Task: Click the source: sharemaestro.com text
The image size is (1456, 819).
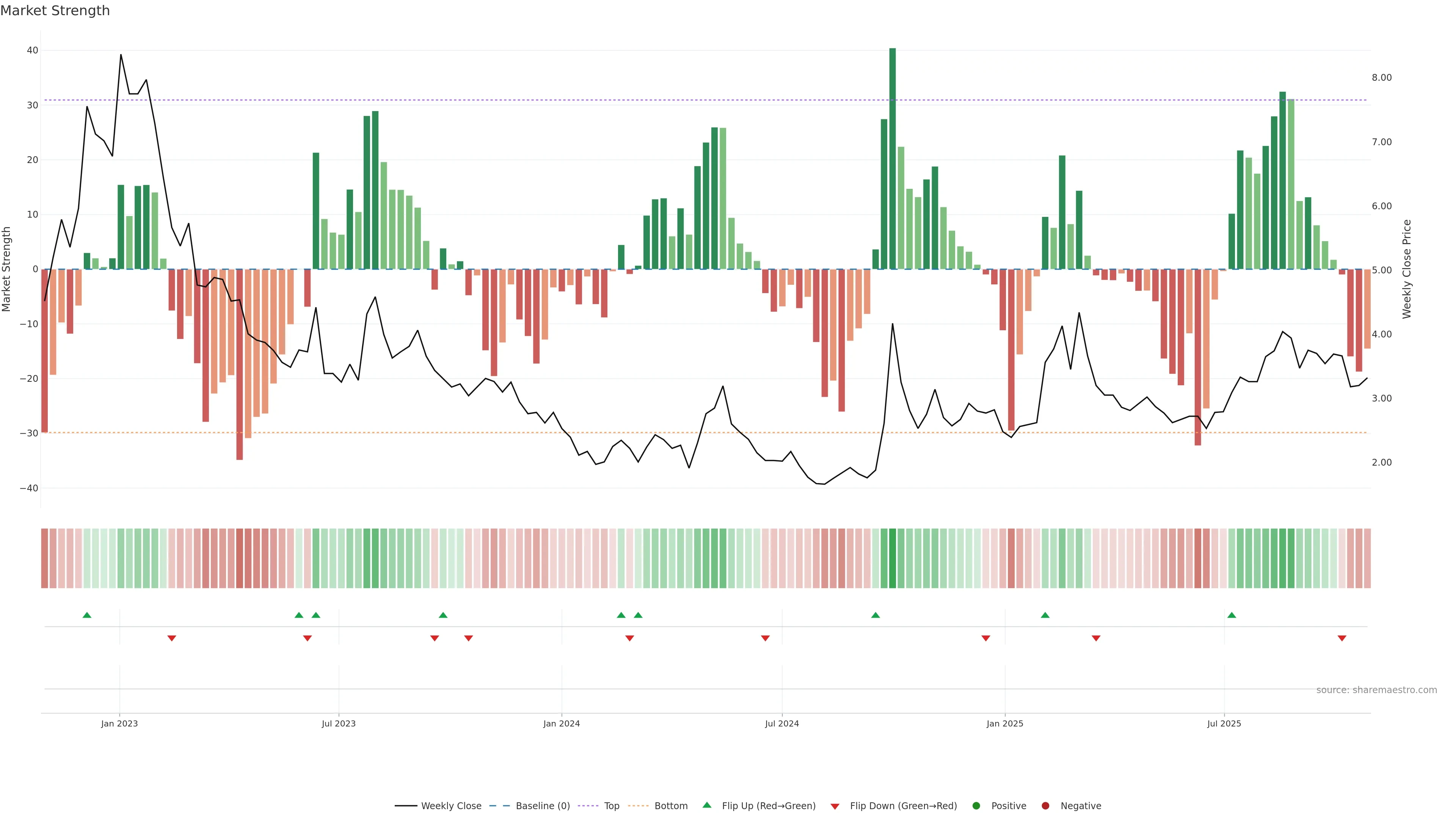Action: pos(1376,690)
